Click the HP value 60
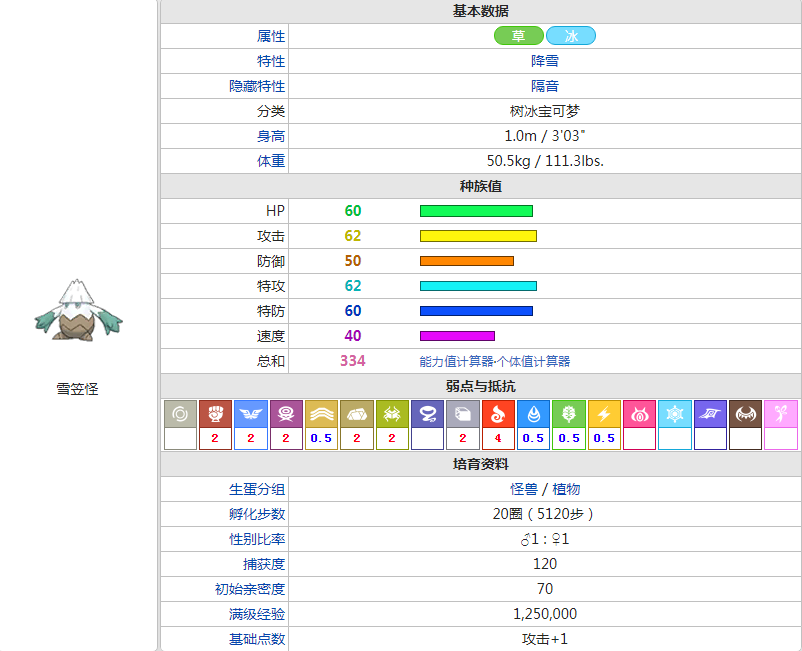The width and height of the screenshot is (802, 651). click(353, 211)
